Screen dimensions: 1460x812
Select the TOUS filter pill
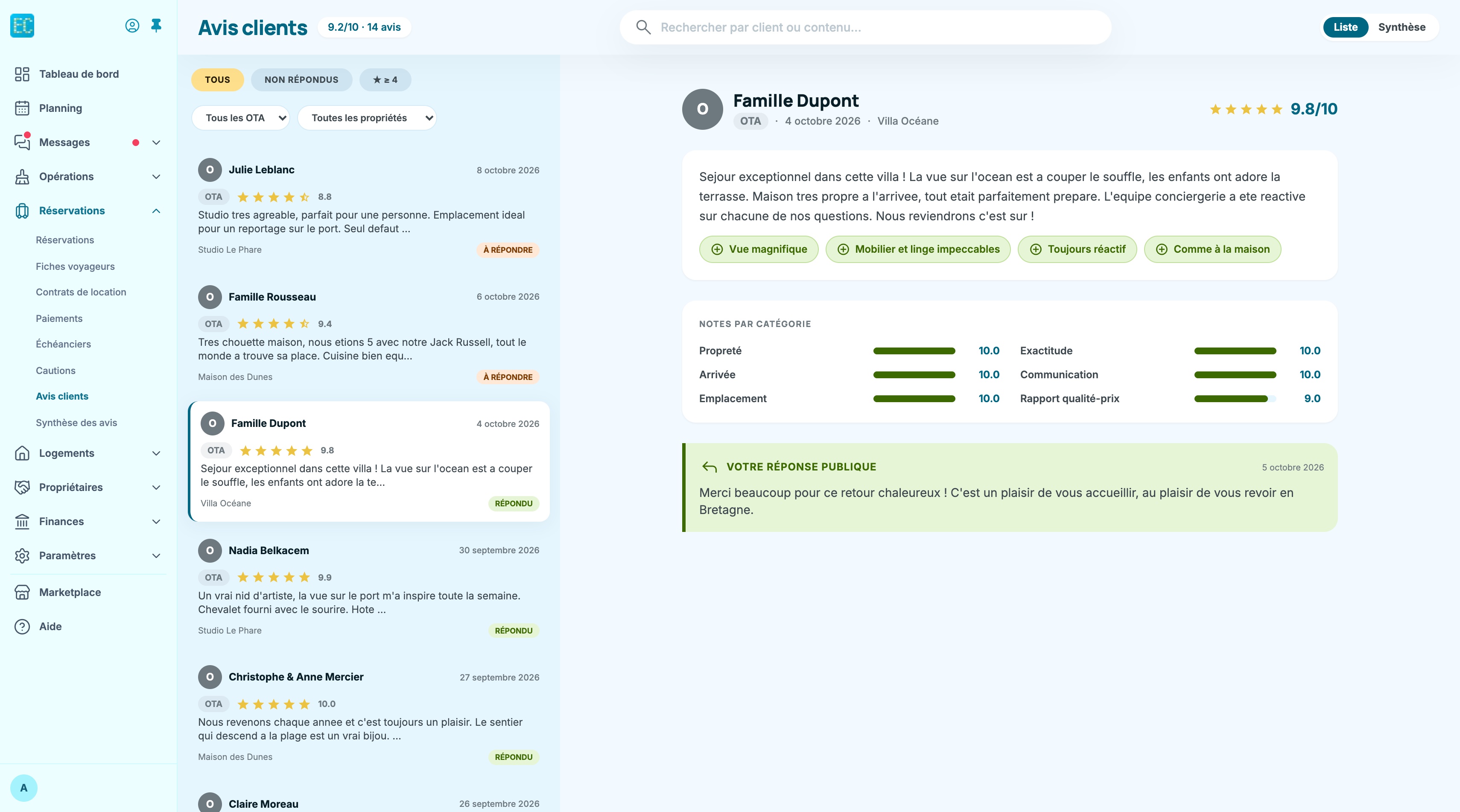[218, 80]
